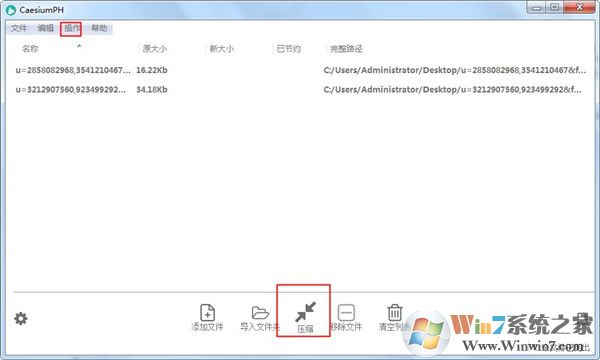Click the Remove File (移除文件) icon
600x360 pixels.
pyautogui.click(x=346, y=313)
